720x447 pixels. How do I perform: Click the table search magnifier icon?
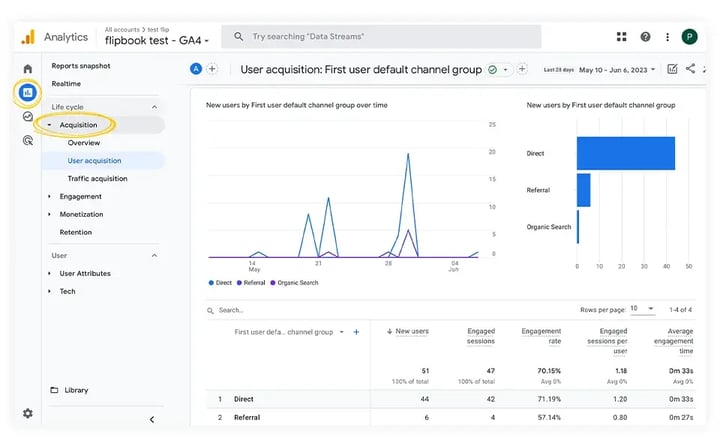click(210, 311)
